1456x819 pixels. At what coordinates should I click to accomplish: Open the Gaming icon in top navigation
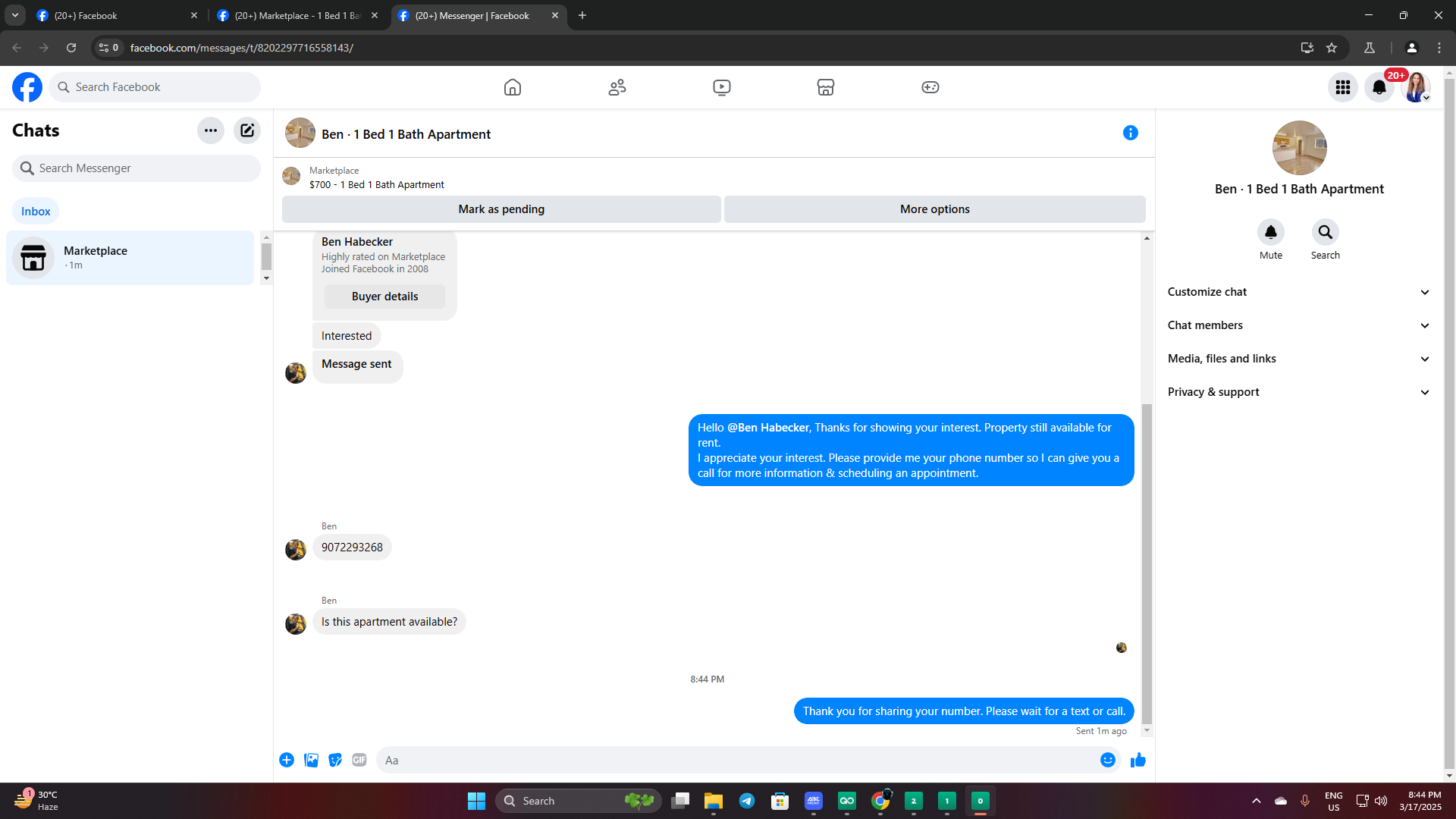930,87
